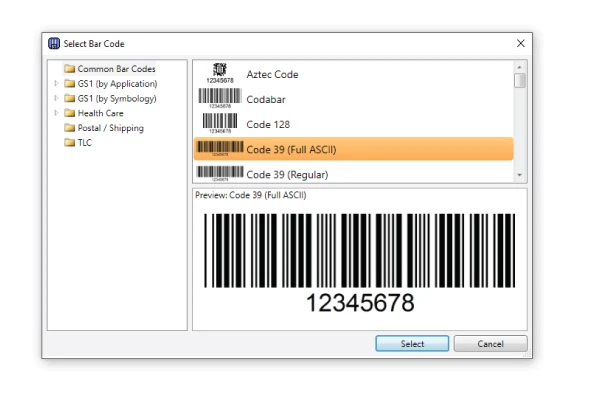Image resolution: width=600 pixels, height=400 pixels.
Task: Click the Common Bar Codes folder icon
Action: pyautogui.click(x=70, y=69)
